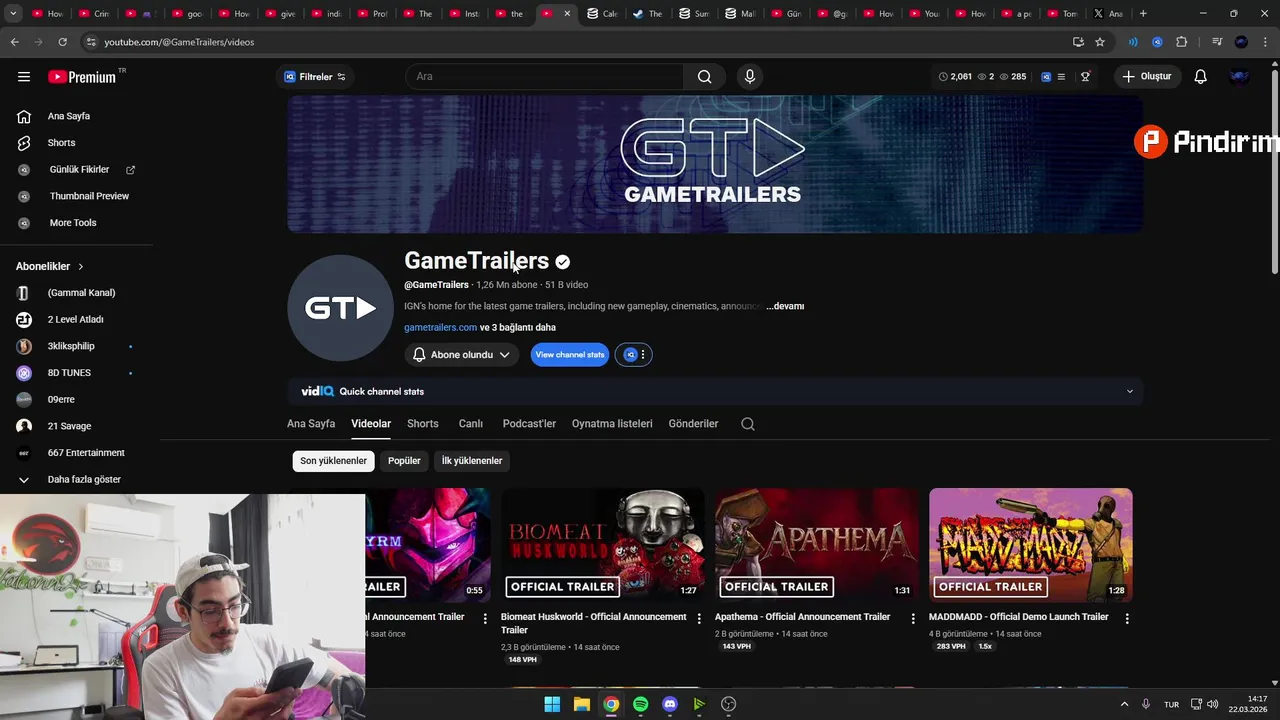The width and height of the screenshot is (1280, 720).
Task: Open the vidIQ Filtreler button
Action: 315,77
